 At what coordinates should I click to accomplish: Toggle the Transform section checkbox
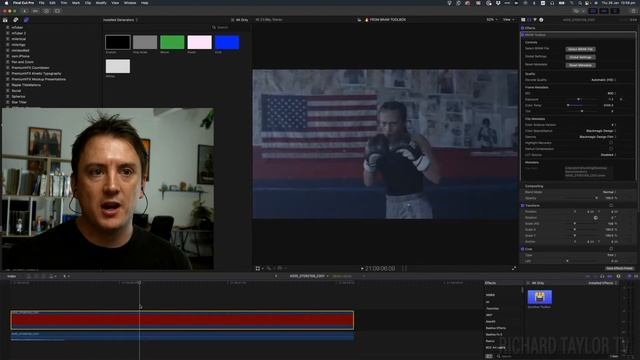(522, 205)
